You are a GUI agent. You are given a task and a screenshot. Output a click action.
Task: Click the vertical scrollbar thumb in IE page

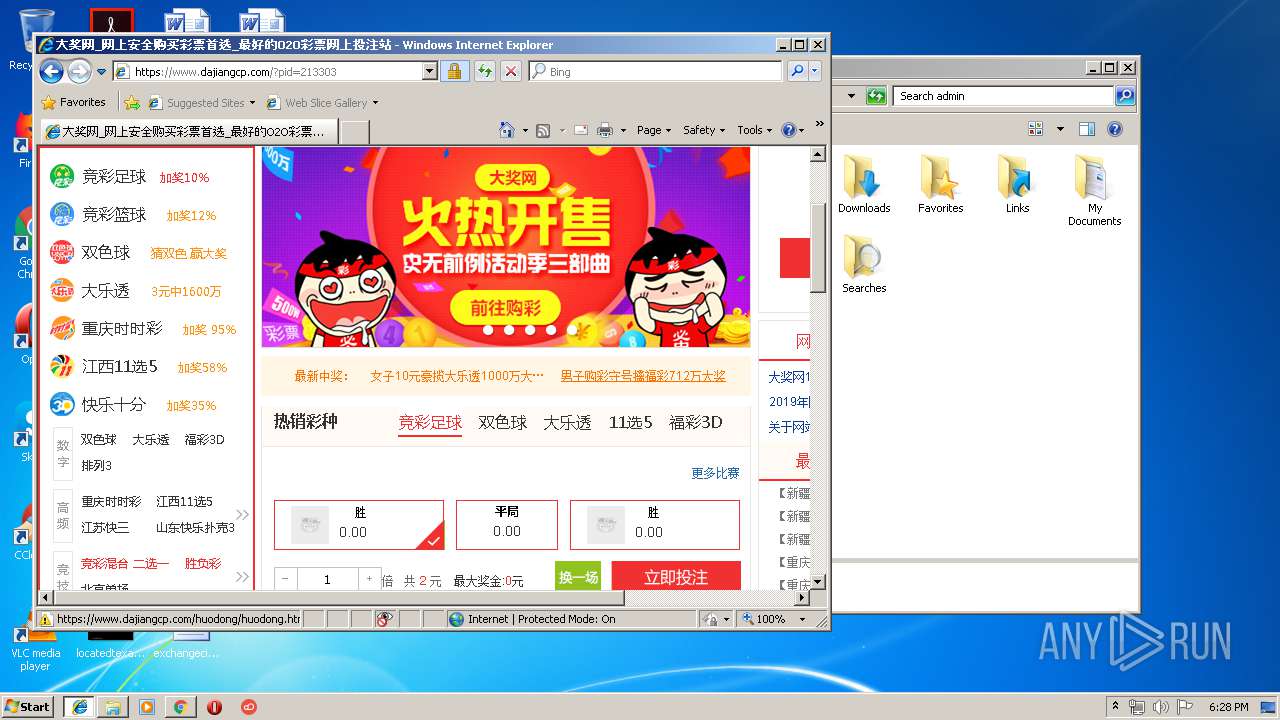pyautogui.click(x=817, y=248)
